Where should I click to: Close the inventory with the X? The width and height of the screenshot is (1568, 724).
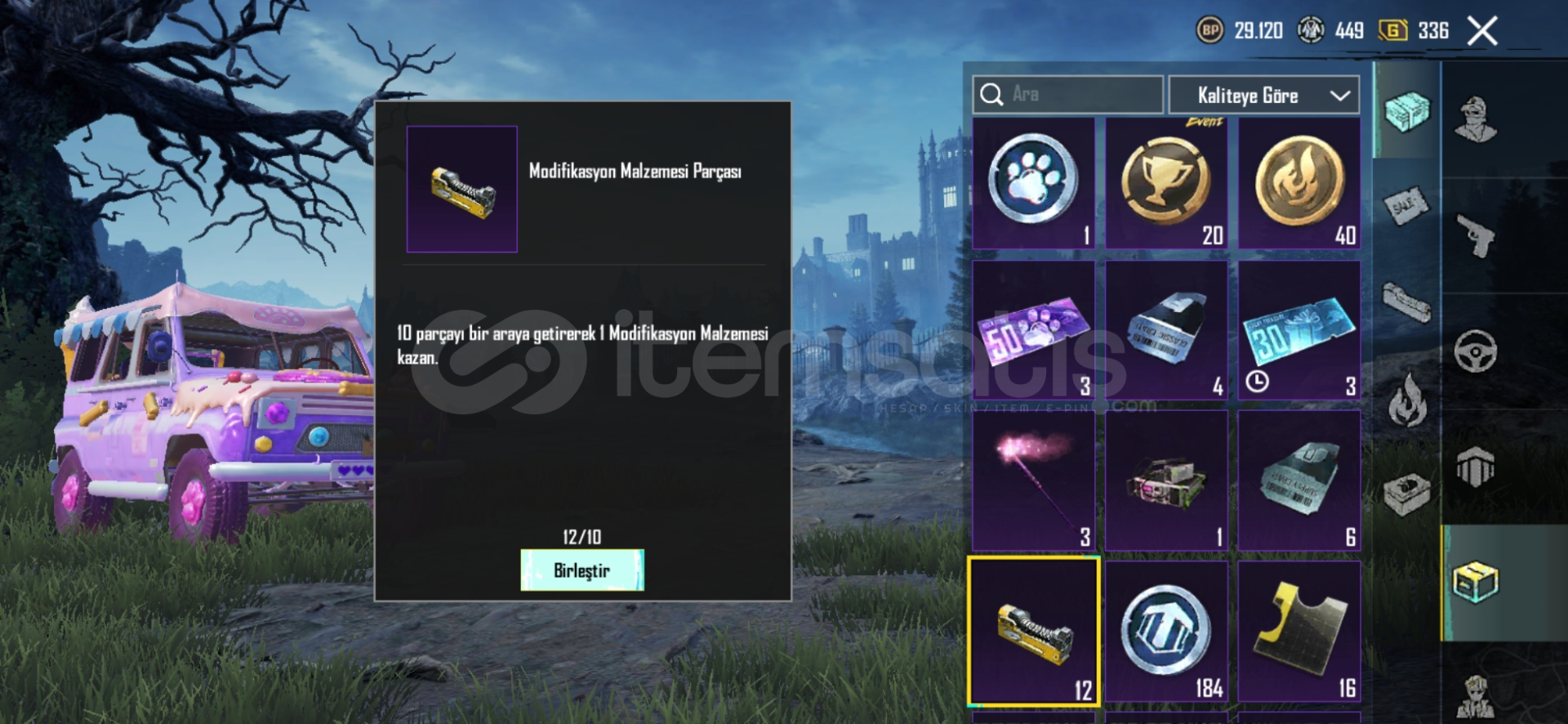[1481, 32]
